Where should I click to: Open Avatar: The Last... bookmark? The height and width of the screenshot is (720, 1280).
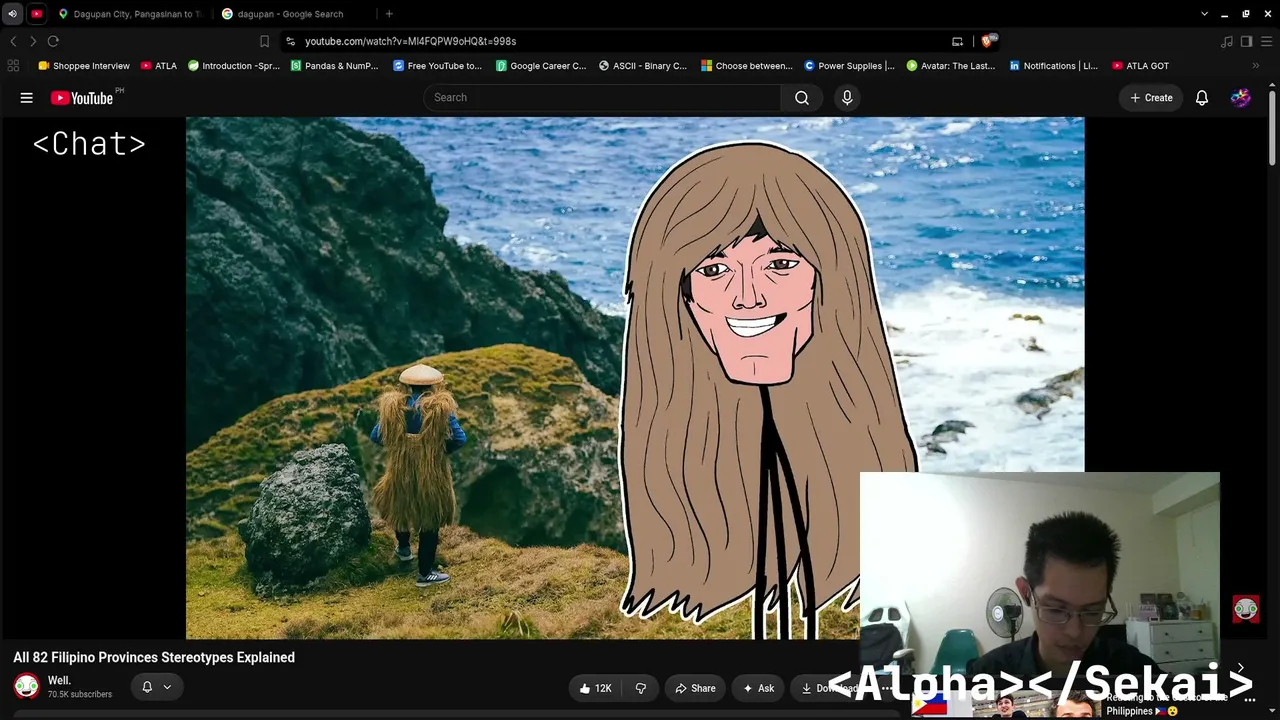tap(951, 66)
